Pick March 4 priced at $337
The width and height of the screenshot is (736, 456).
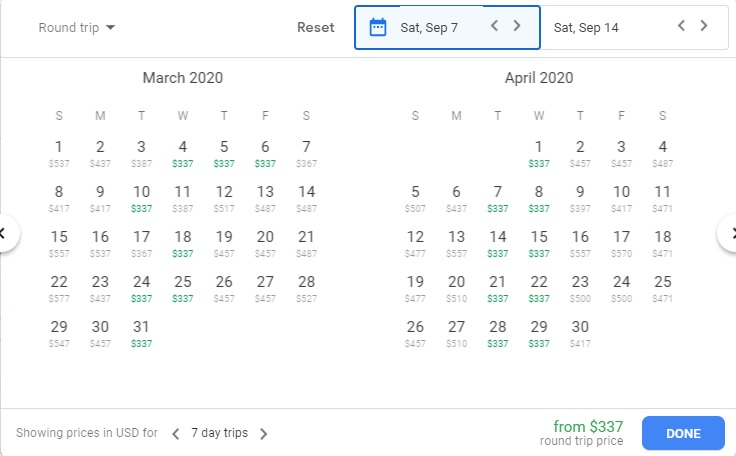[183, 152]
